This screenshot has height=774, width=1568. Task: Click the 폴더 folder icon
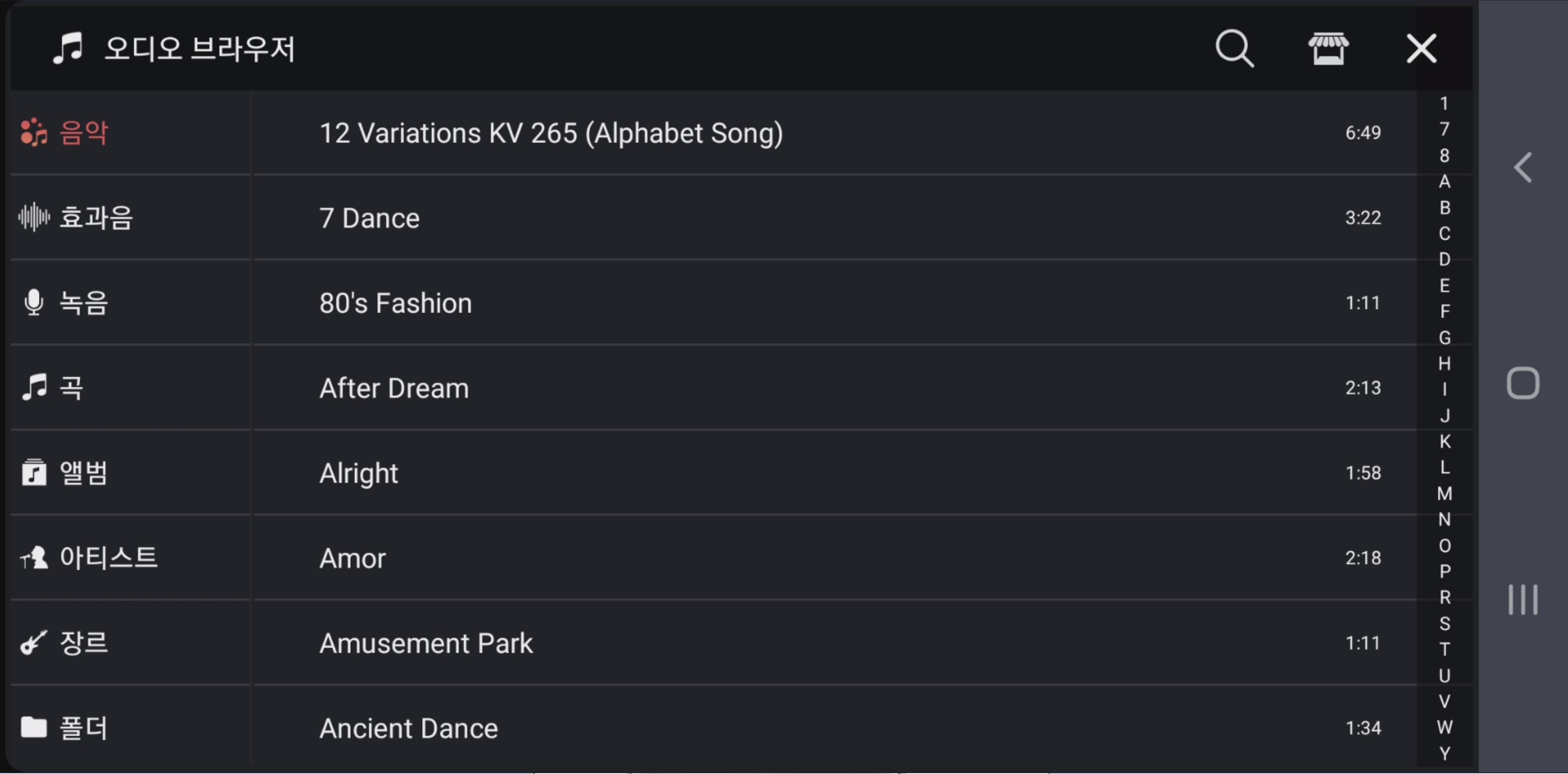34,727
